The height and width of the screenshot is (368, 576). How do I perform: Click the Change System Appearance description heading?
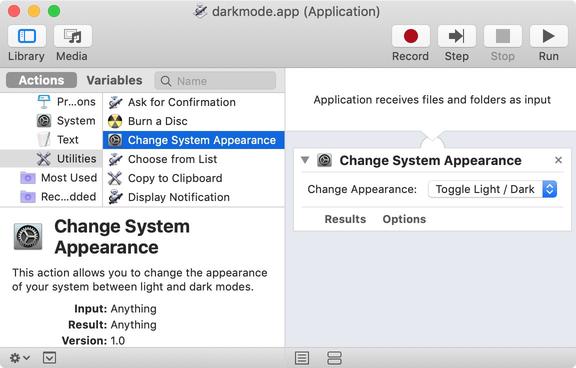[x=122, y=237]
